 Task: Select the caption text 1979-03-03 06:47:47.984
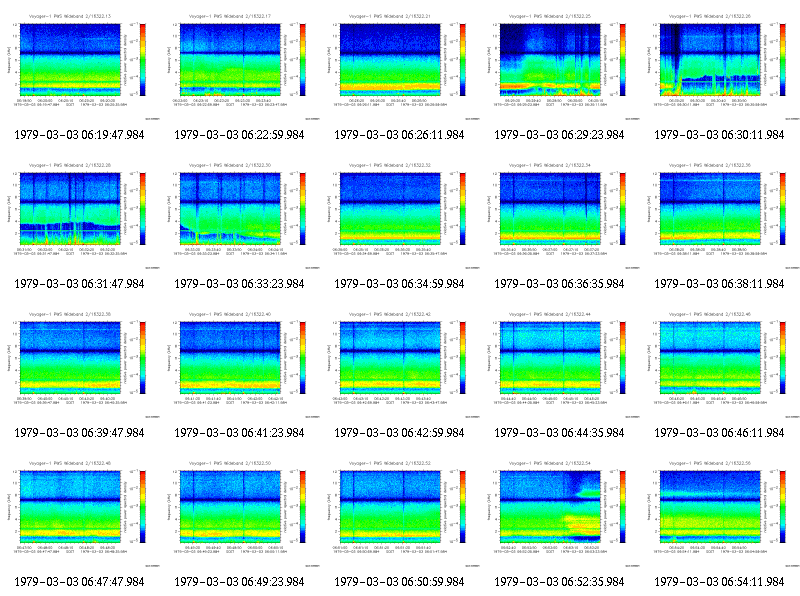[x=79, y=582]
